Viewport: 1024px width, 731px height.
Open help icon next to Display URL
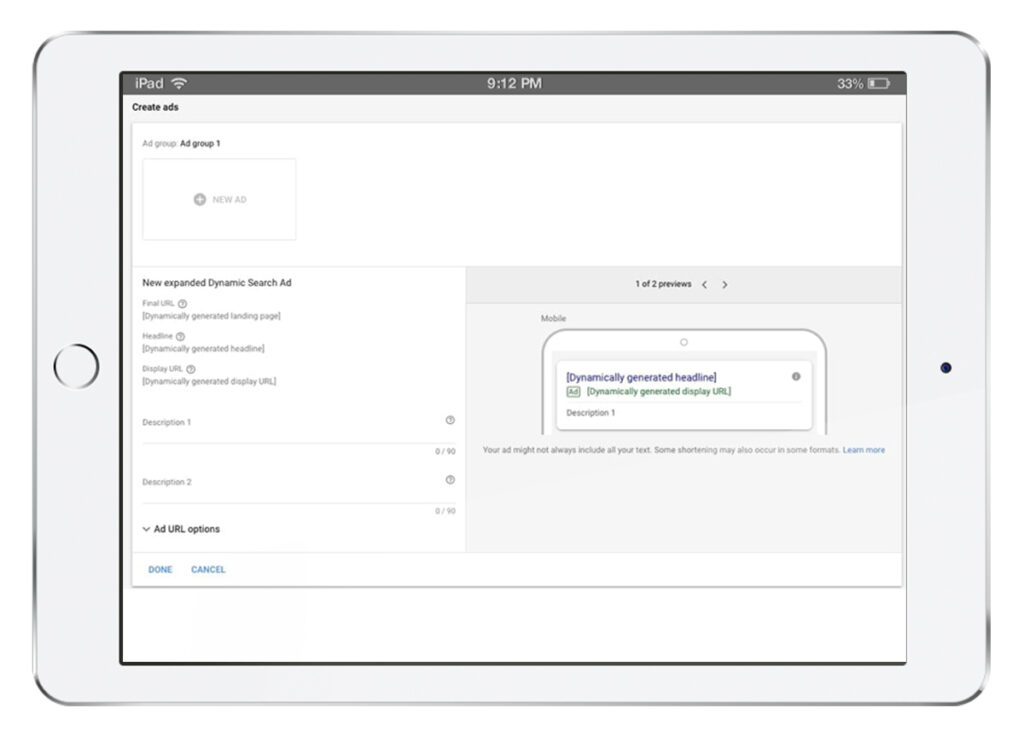[x=191, y=369]
